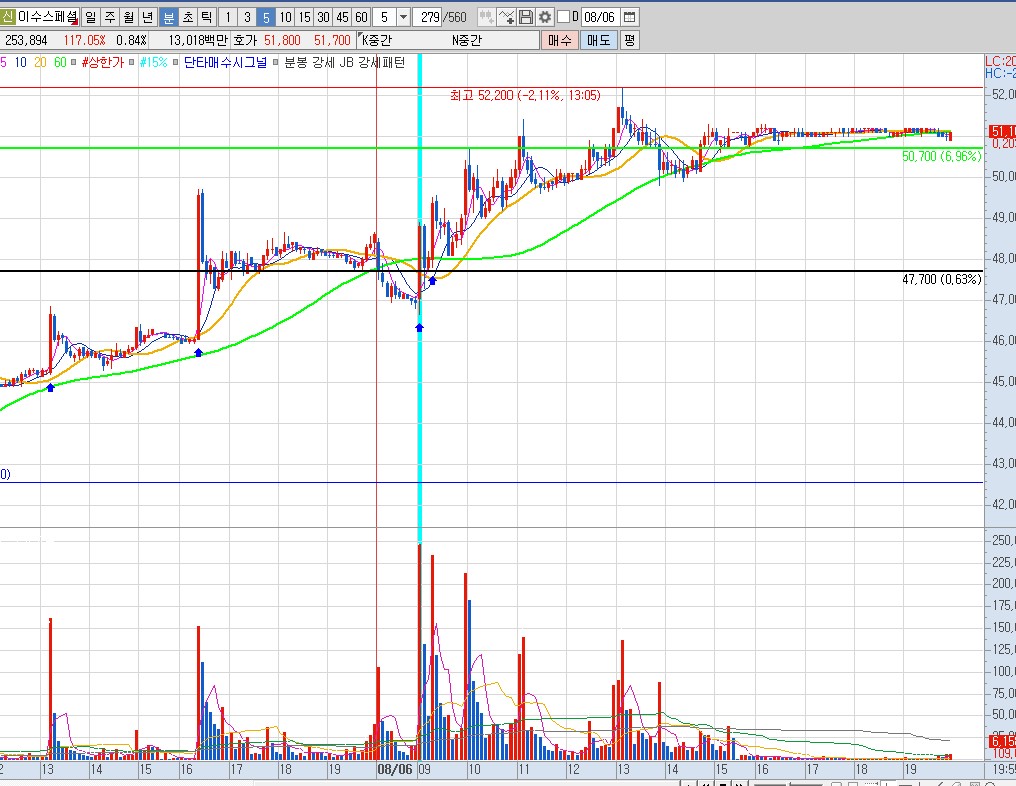Set interval to 1 minute
Screen dimensions: 1016x786
click(x=228, y=17)
